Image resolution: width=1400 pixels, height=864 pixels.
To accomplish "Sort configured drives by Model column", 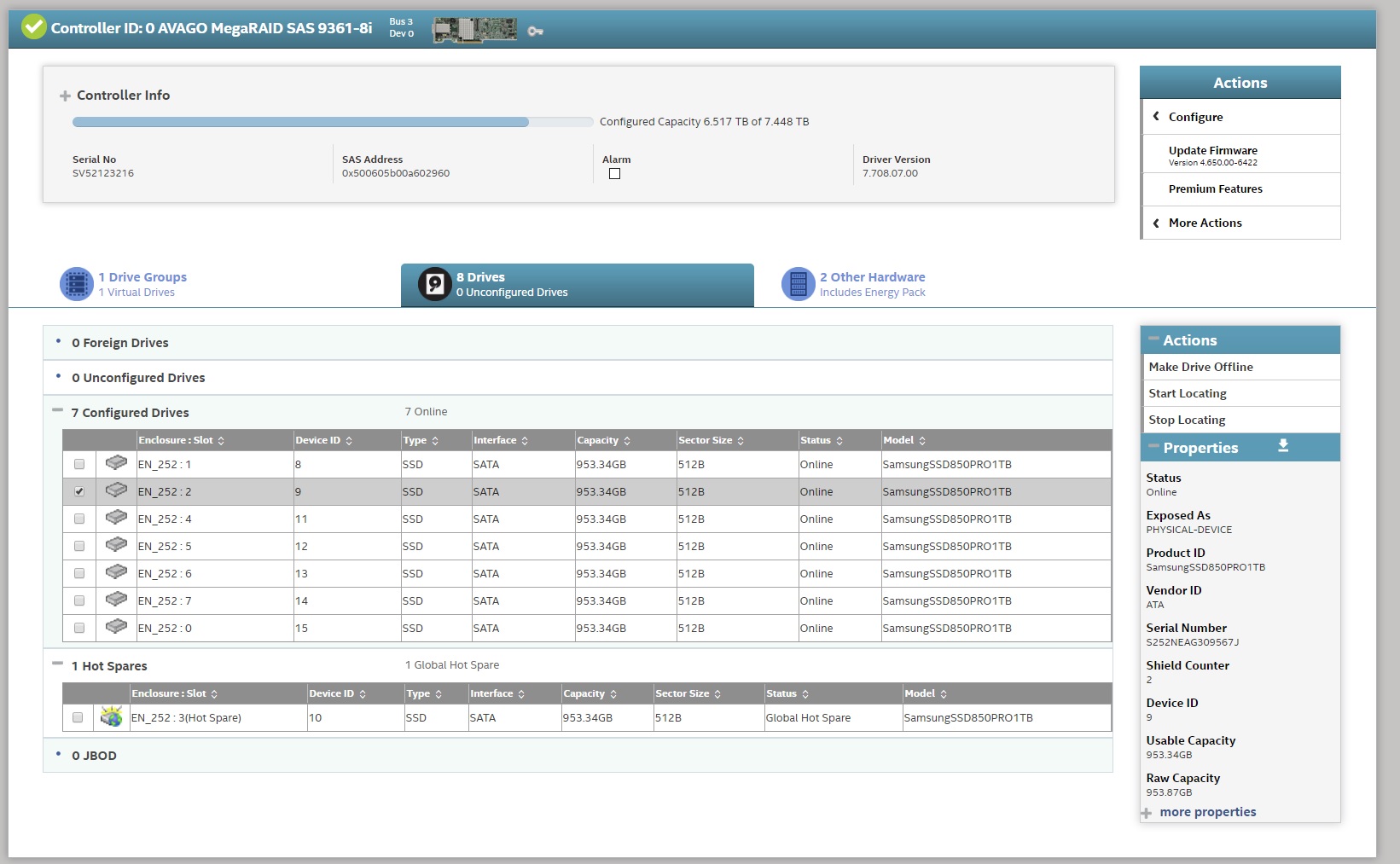I will click(922, 441).
